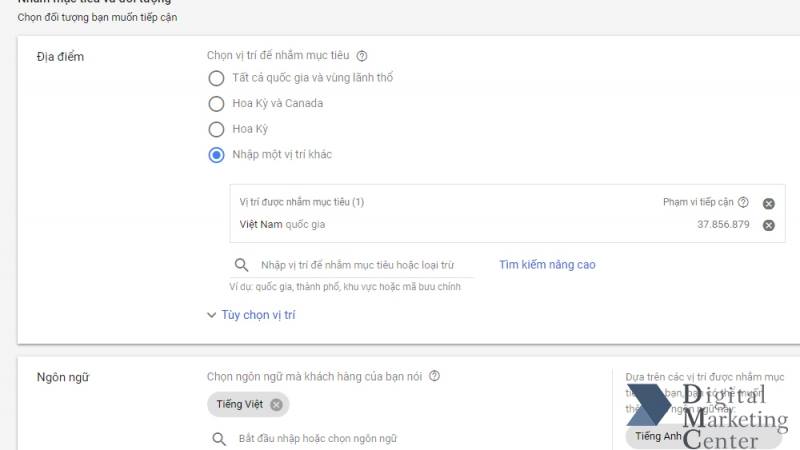Click the location search magnifier icon

(x=241, y=265)
